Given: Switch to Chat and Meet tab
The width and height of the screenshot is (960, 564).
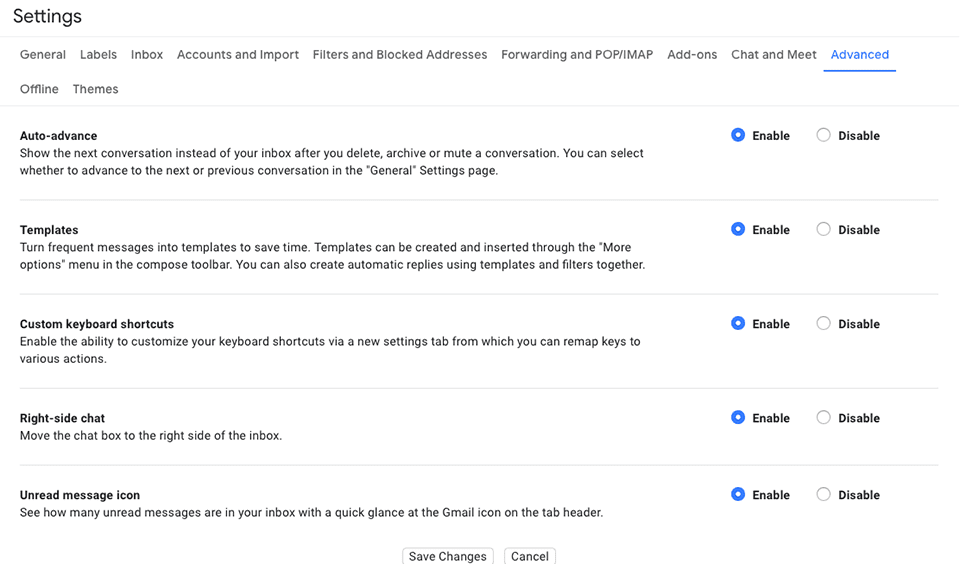Looking at the screenshot, I should (773, 55).
